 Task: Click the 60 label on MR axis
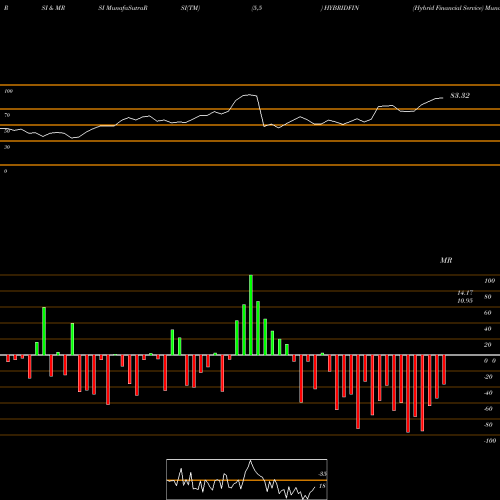point(487,313)
